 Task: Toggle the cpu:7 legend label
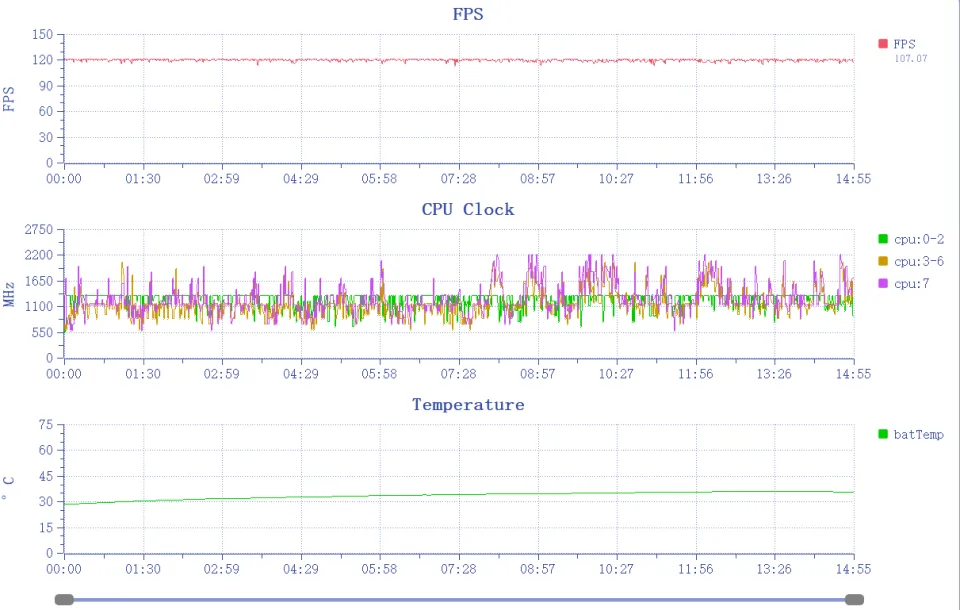(x=911, y=284)
